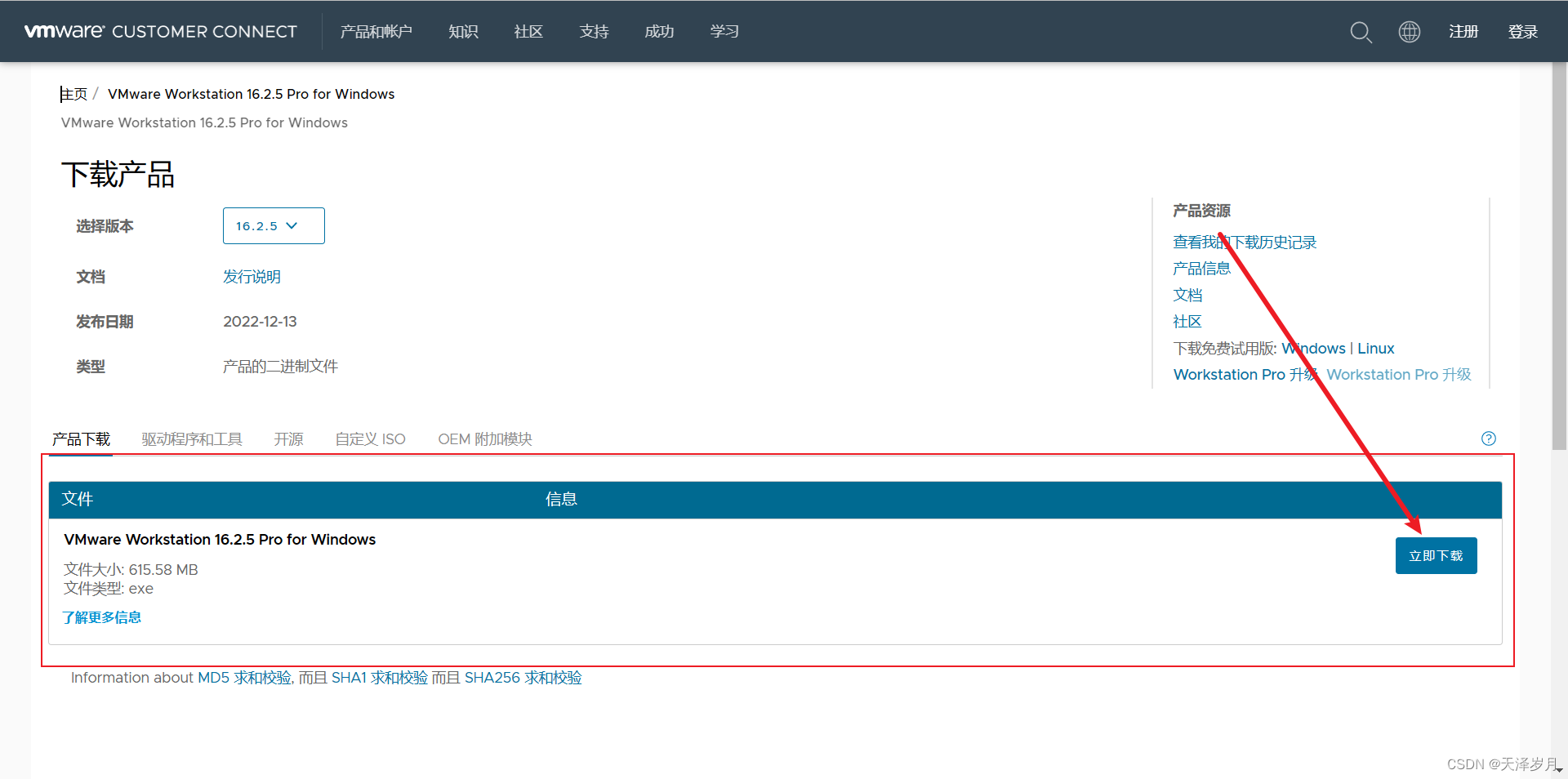Open the 社区 navigation menu
Viewport: 1568px width, 779px height.
tap(528, 31)
